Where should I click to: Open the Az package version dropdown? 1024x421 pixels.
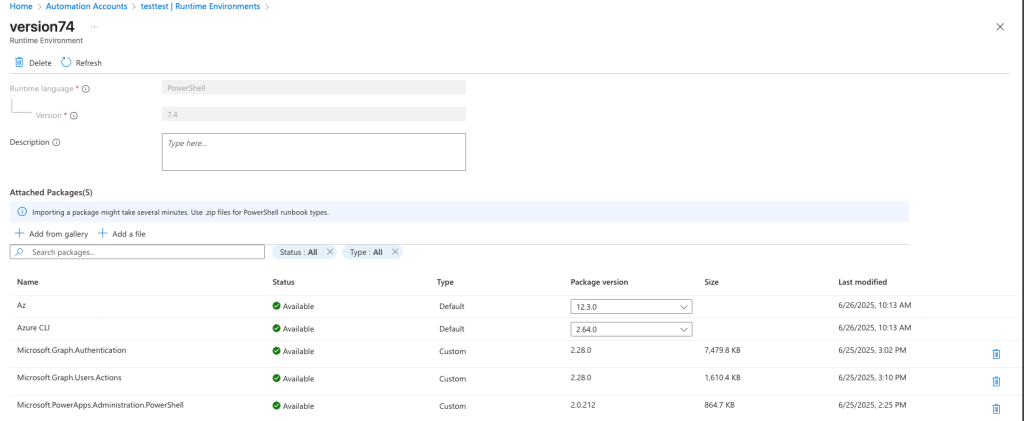[x=631, y=307]
